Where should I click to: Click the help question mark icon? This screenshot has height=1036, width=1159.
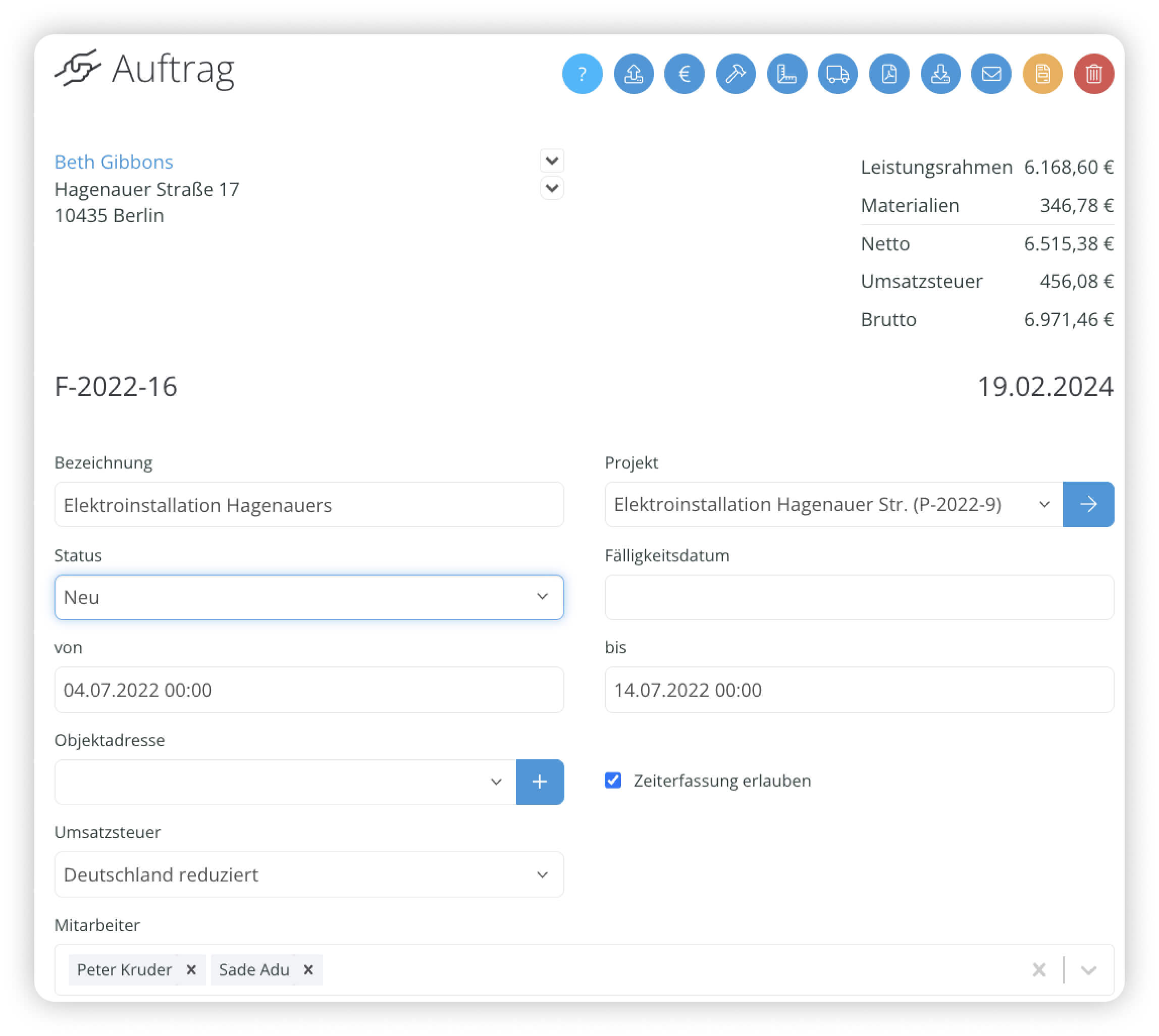[x=582, y=73]
